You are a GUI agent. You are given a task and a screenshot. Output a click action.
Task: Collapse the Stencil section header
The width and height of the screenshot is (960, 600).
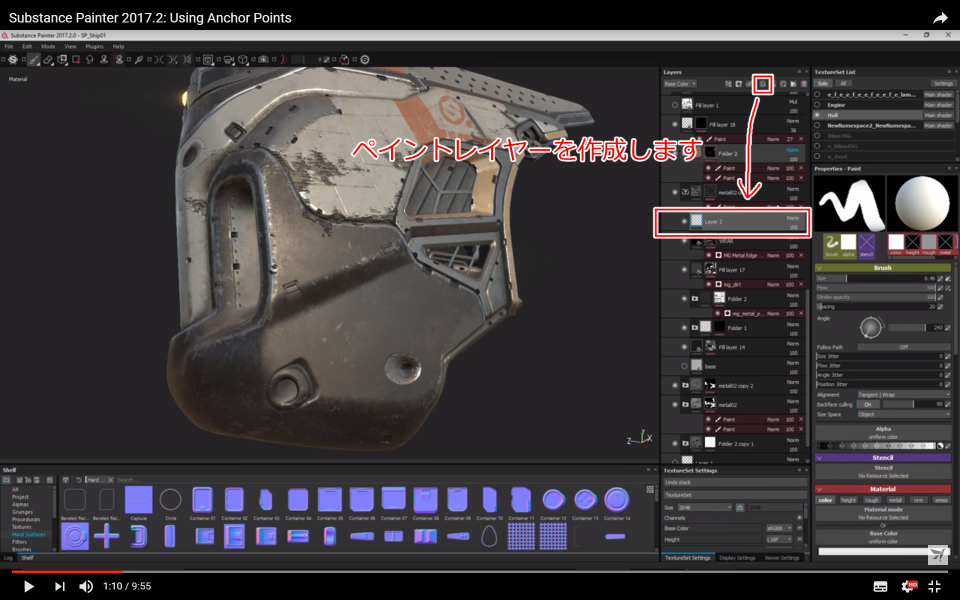(882, 458)
